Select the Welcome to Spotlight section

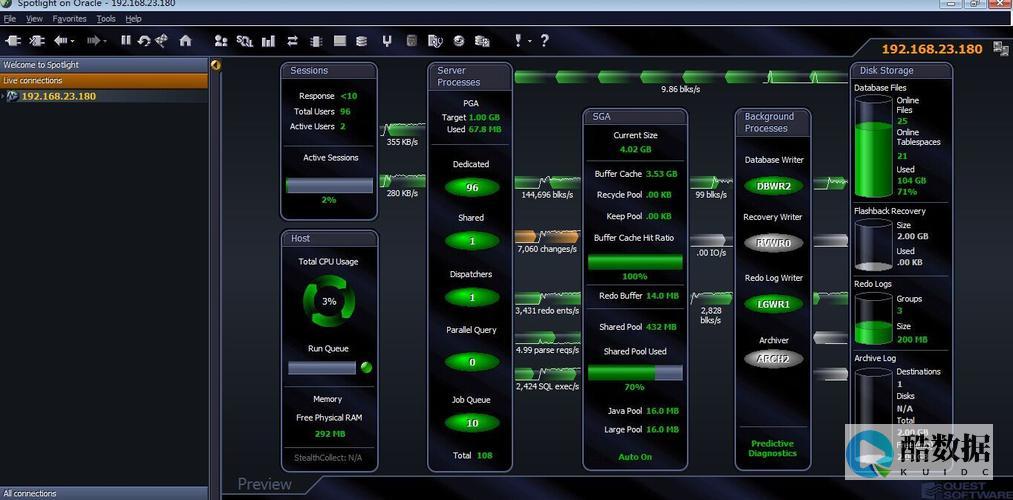(x=104, y=65)
